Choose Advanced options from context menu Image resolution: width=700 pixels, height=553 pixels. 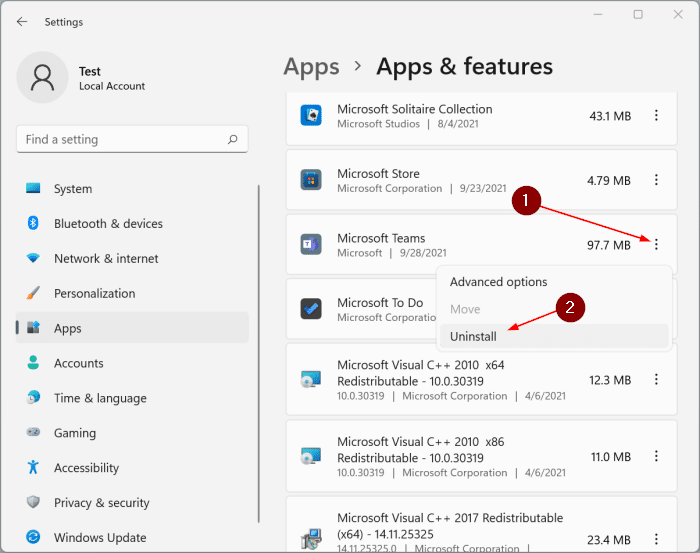coord(554,282)
